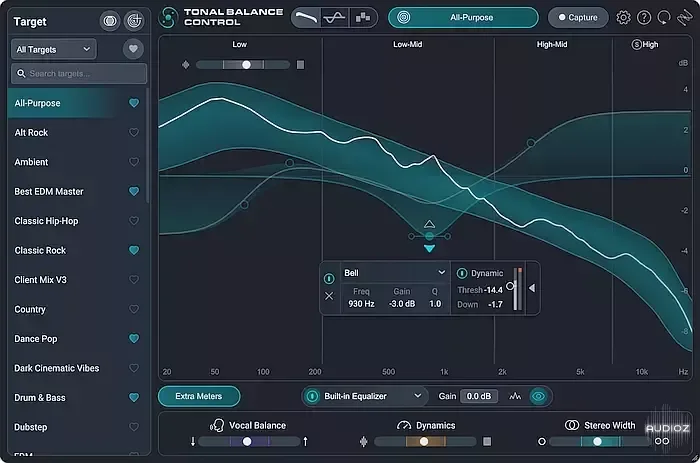The width and height of the screenshot is (700, 463).
Task: Click the target circle icon in Target header
Action: [110, 21]
